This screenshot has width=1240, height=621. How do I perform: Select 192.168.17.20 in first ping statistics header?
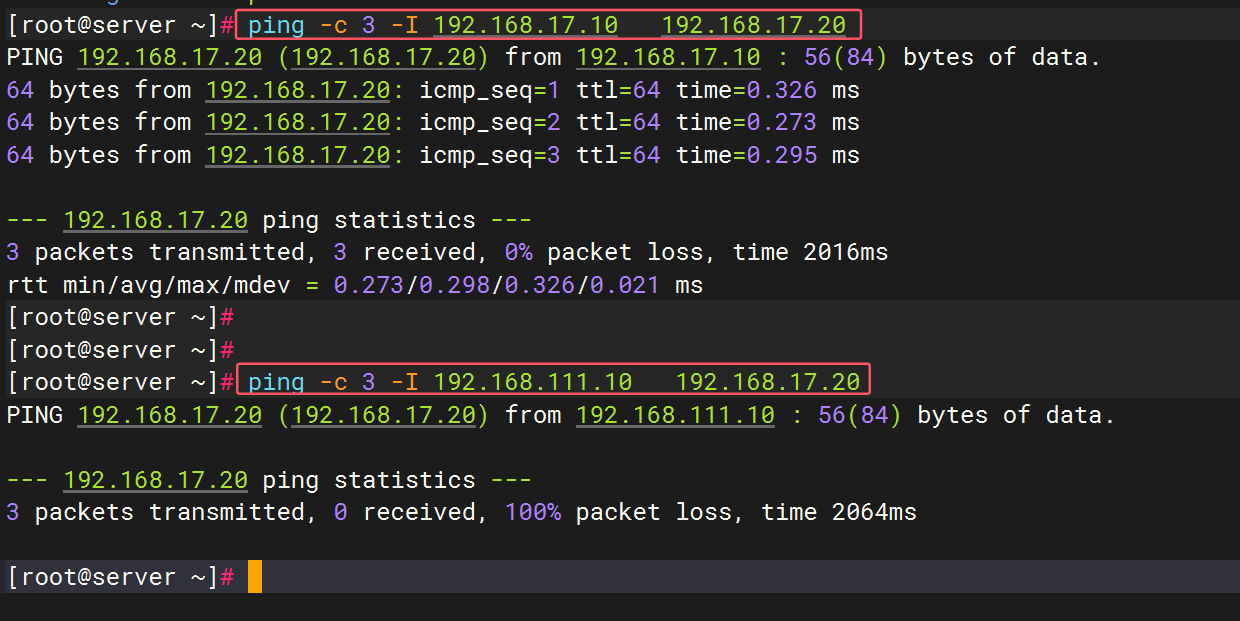(155, 220)
